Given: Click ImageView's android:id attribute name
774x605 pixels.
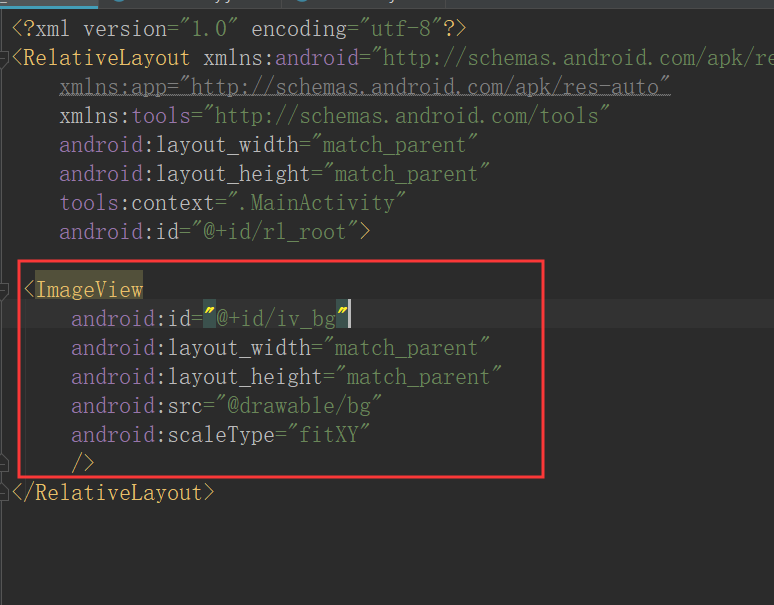Looking at the screenshot, I should point(131,319).
